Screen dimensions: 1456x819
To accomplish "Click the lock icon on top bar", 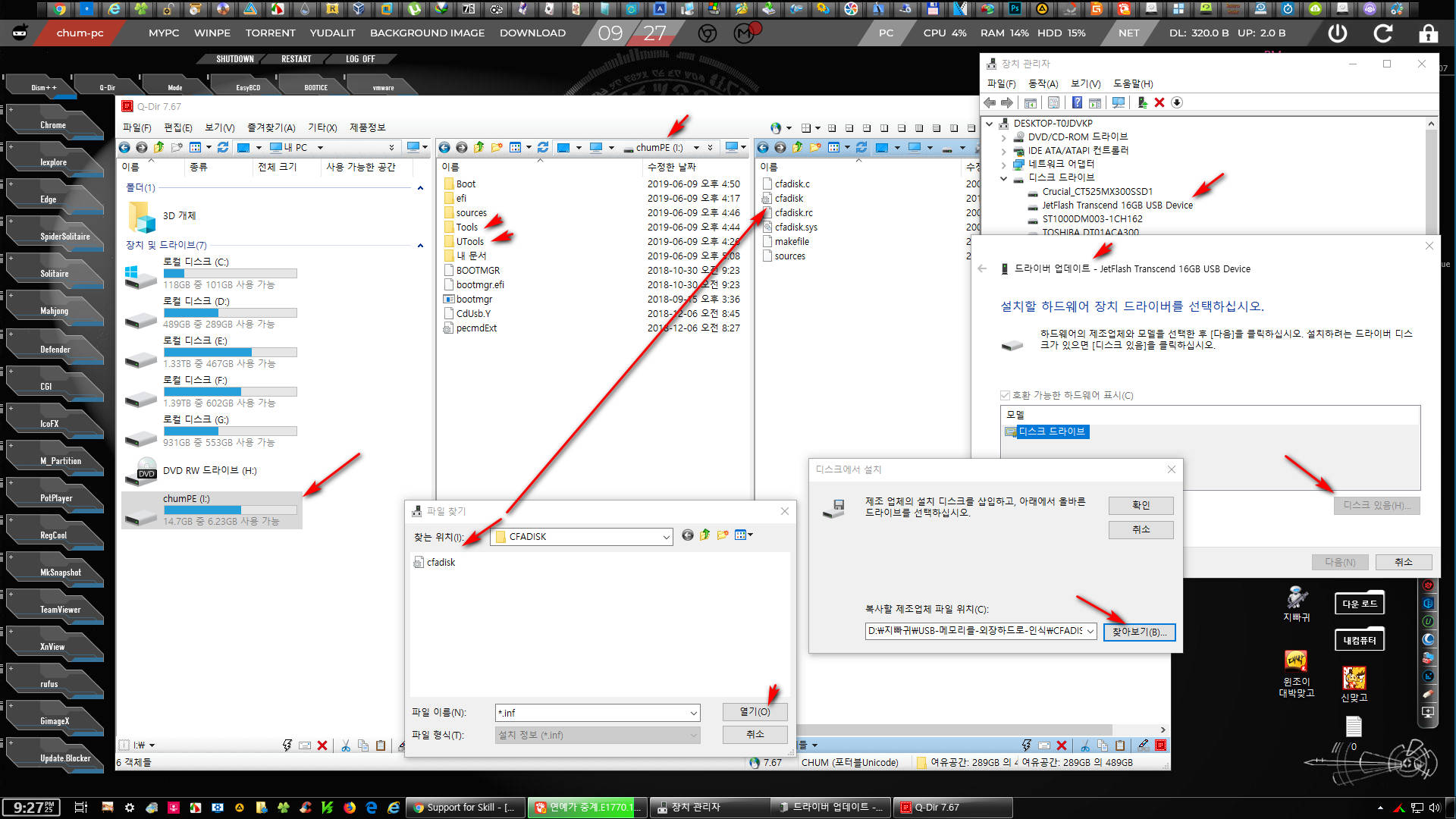I will pos(1428,33).
